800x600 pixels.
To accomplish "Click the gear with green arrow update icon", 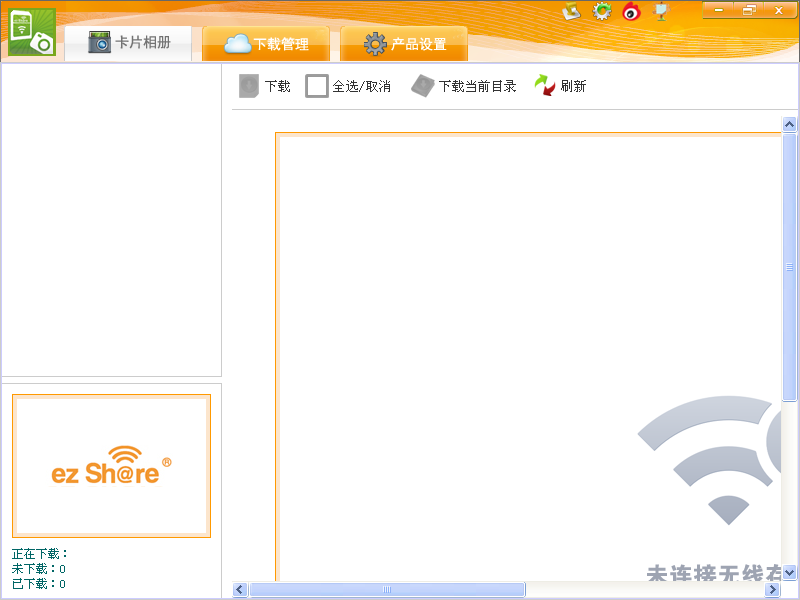I will (x=602, y=11).
